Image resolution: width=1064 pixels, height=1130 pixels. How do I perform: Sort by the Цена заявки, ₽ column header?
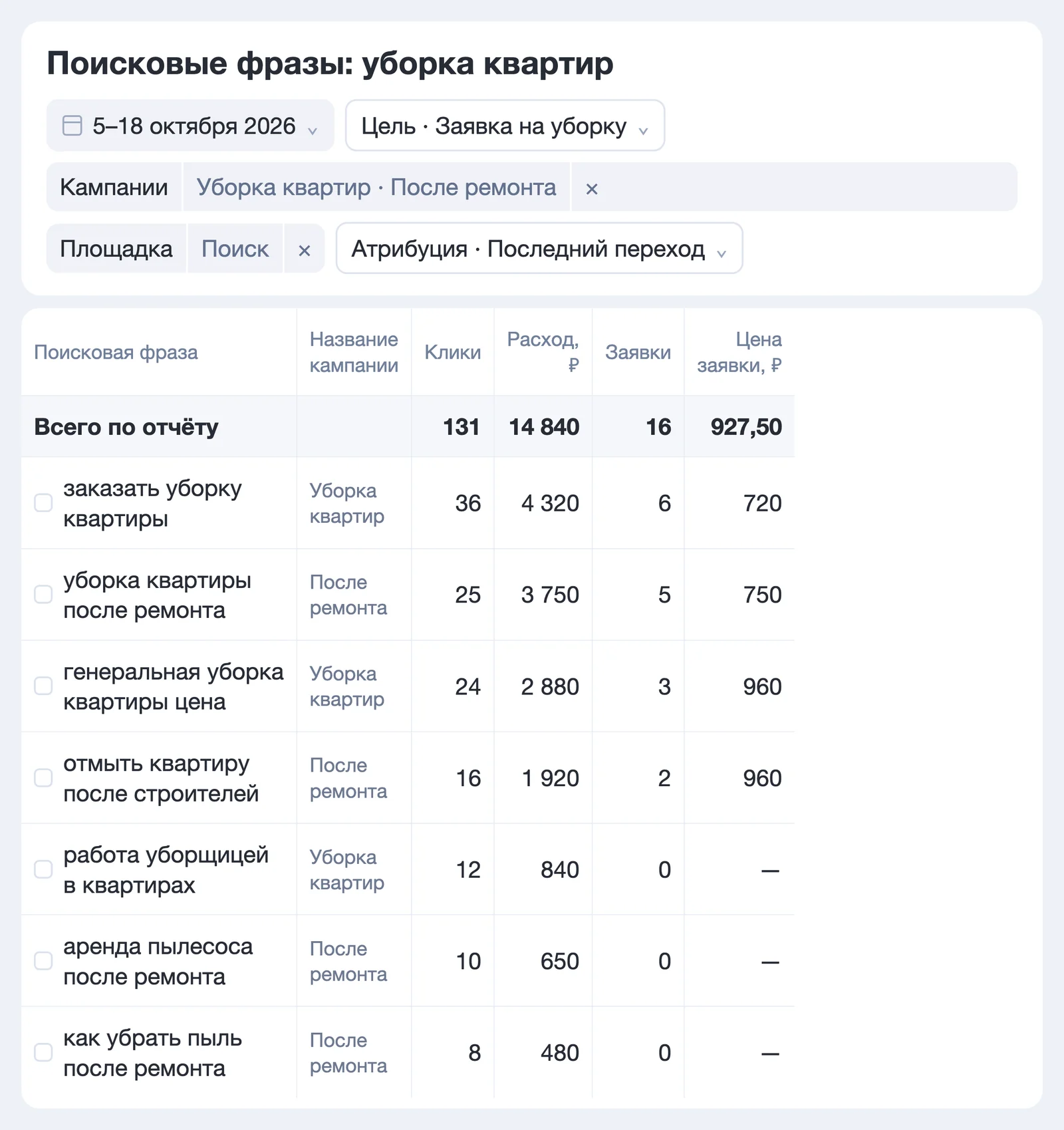[x=739, y=353]
